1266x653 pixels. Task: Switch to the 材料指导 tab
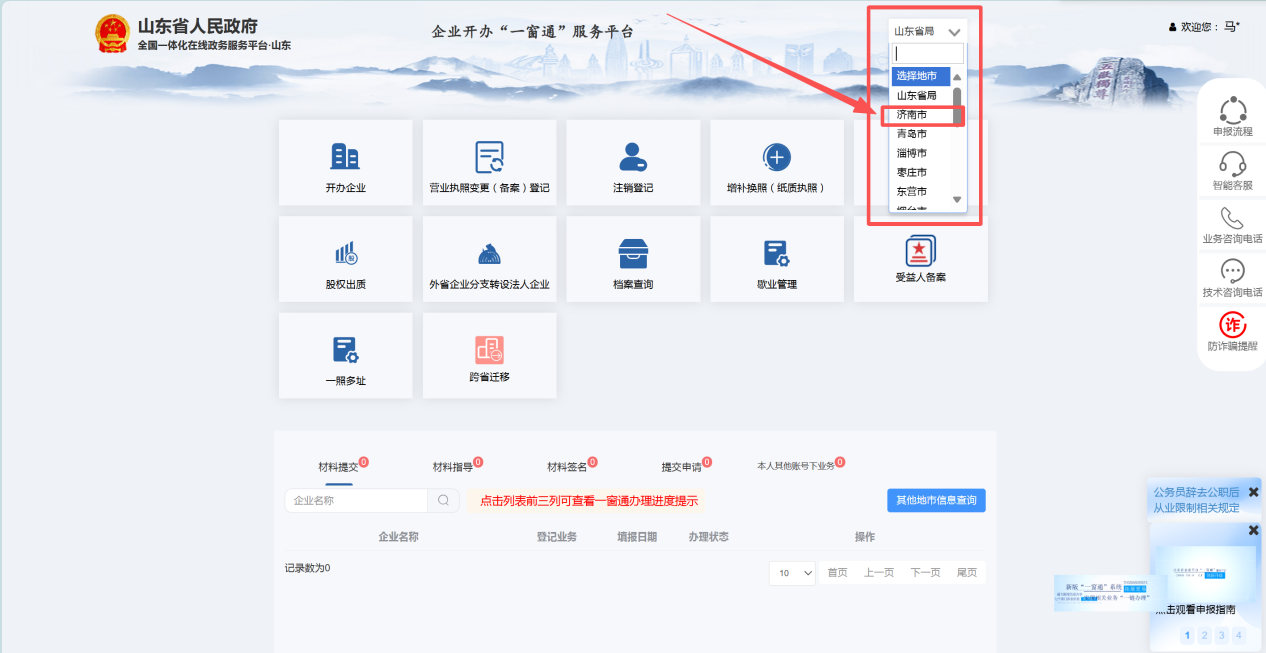pyautogui.click(x=456, y=467)
